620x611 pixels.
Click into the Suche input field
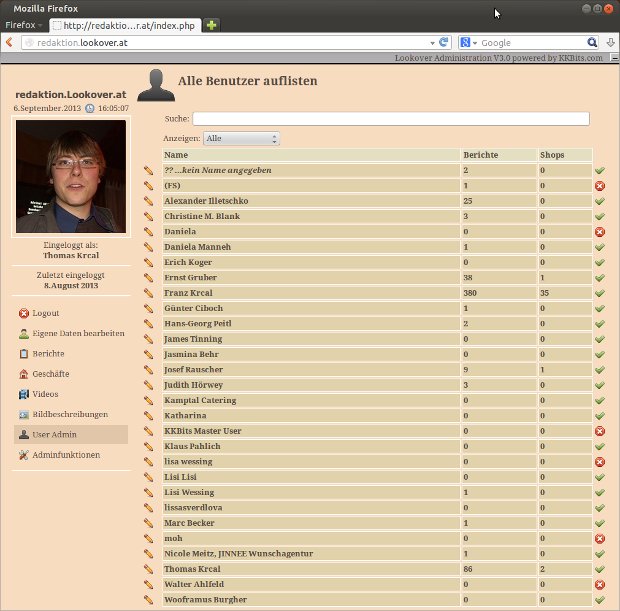pyautogui.click(x=391, y=119)
